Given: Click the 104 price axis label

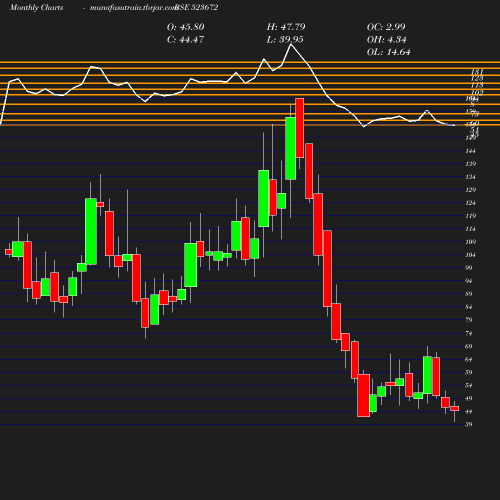Looking at the screenshot, I should click(x=470, y=255).
